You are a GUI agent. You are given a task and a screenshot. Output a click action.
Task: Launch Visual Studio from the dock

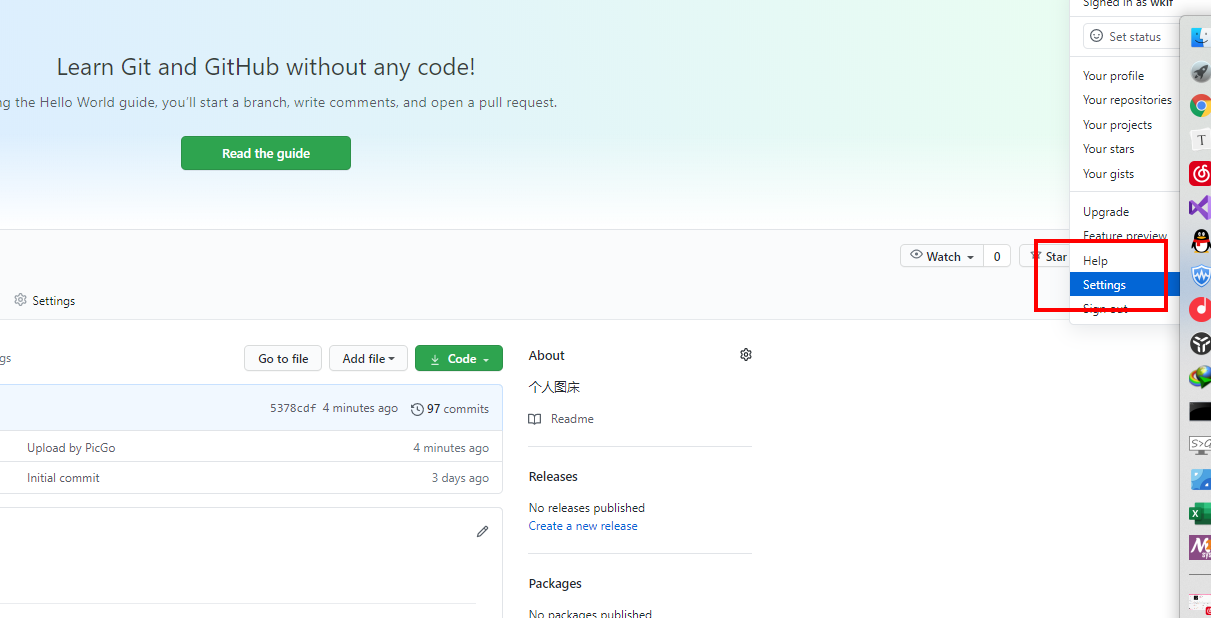[1200, 208]
